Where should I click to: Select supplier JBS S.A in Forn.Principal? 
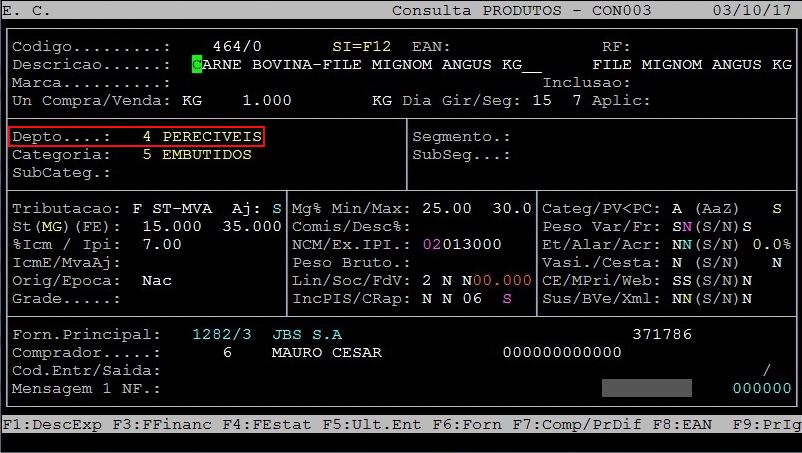click(307, 335)
